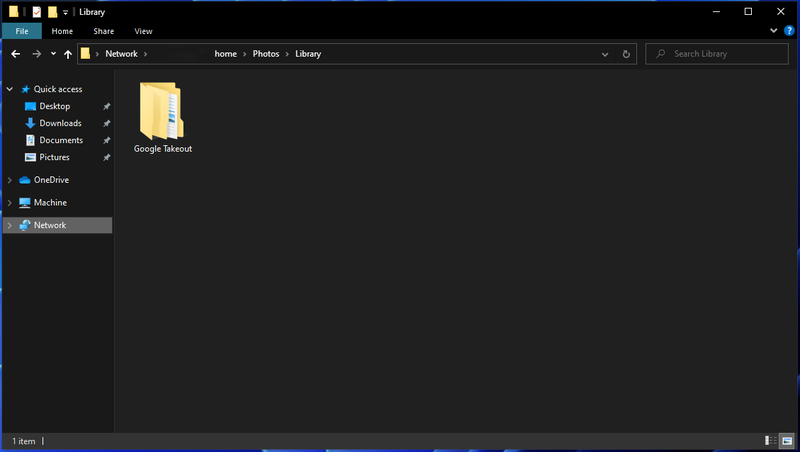Open the dropdown arrow after Network breadcrumb
This screenshot has width=800, height=452.
(145, 54)
